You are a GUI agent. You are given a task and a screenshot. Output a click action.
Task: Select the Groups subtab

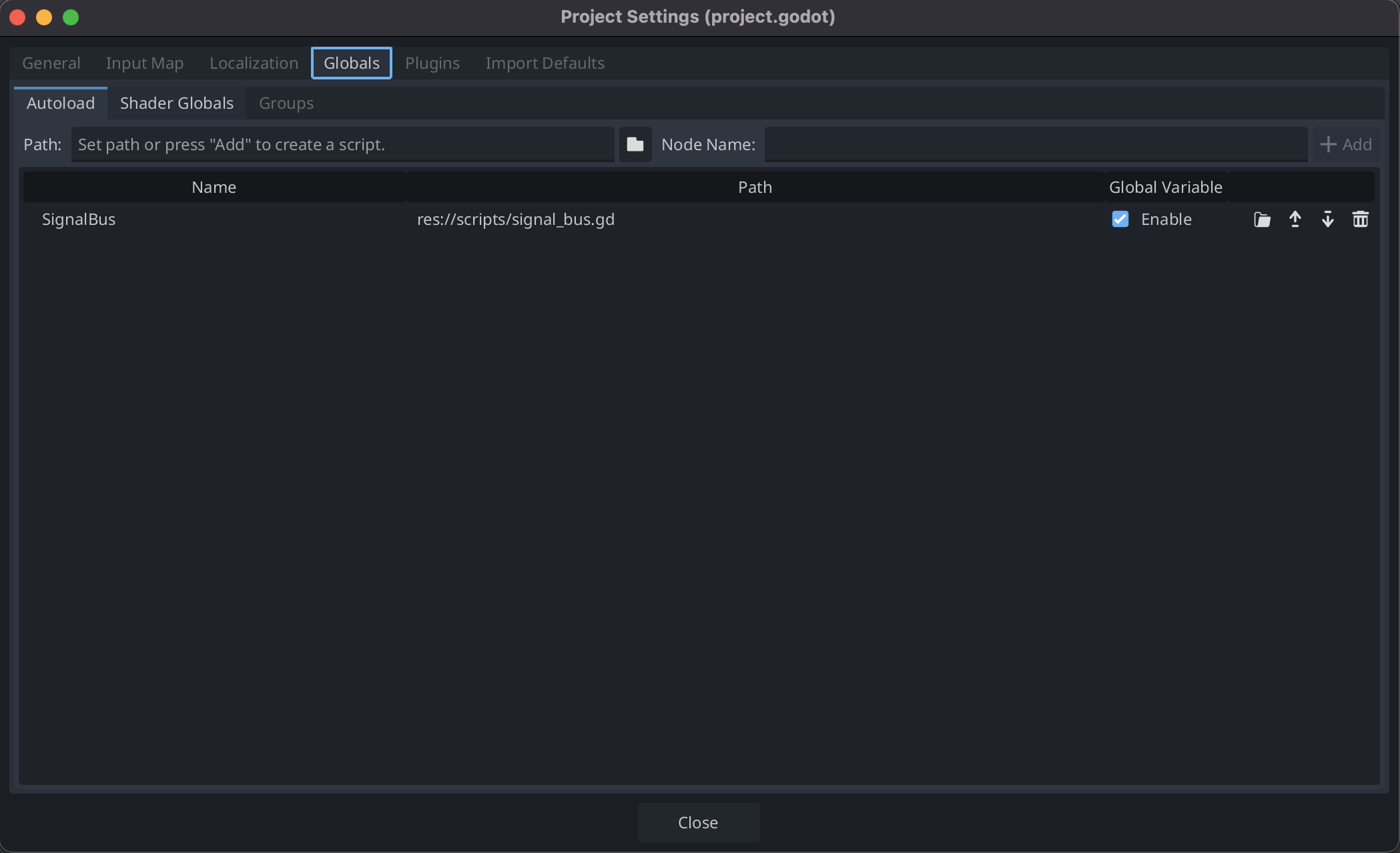coord(286,103)
